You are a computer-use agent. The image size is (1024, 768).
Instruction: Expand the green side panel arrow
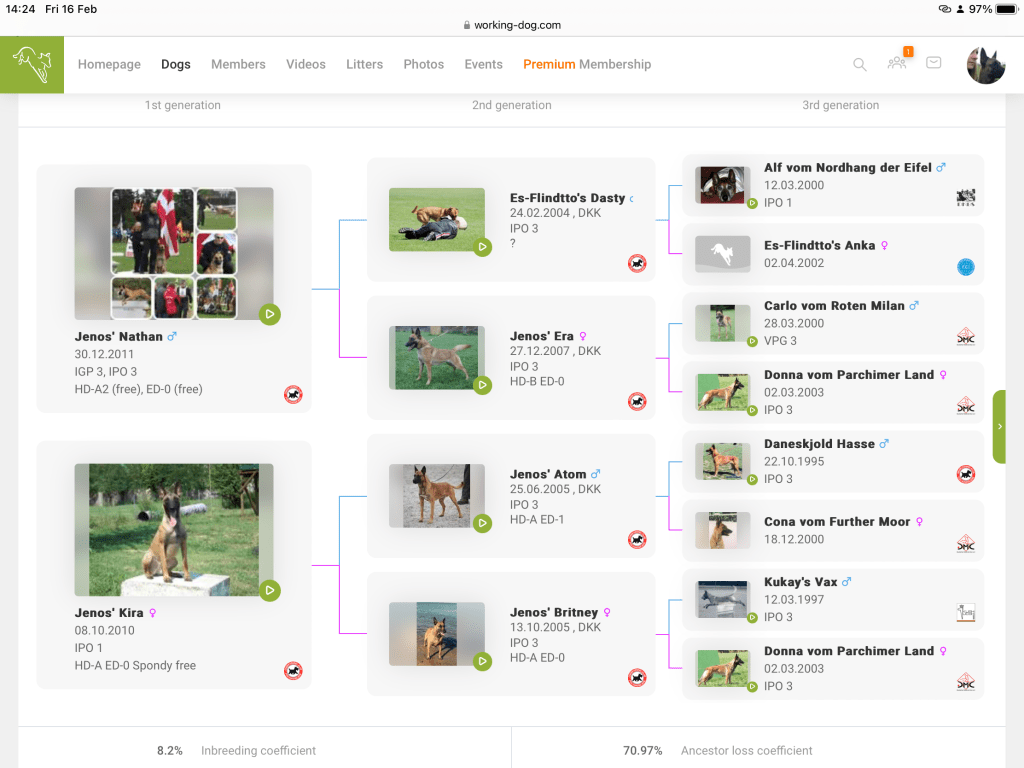999,426
